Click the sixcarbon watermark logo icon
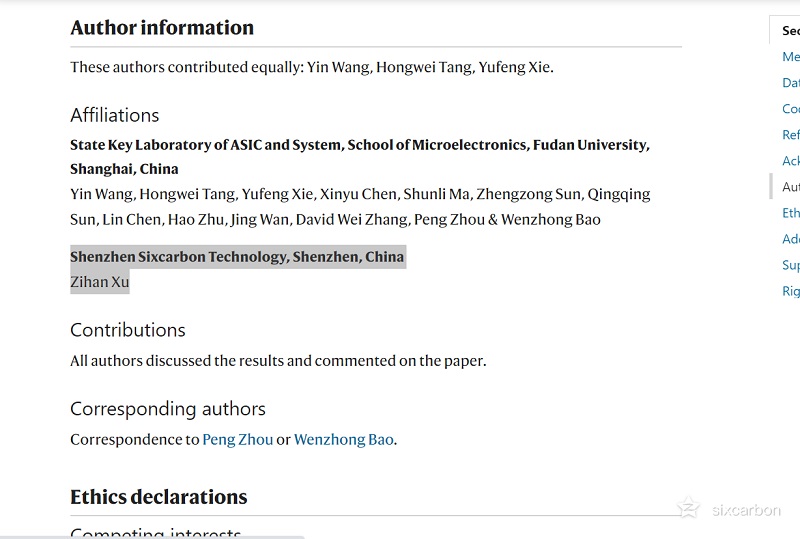This screenshot has height=539, width=800. [x=689, y=507]
